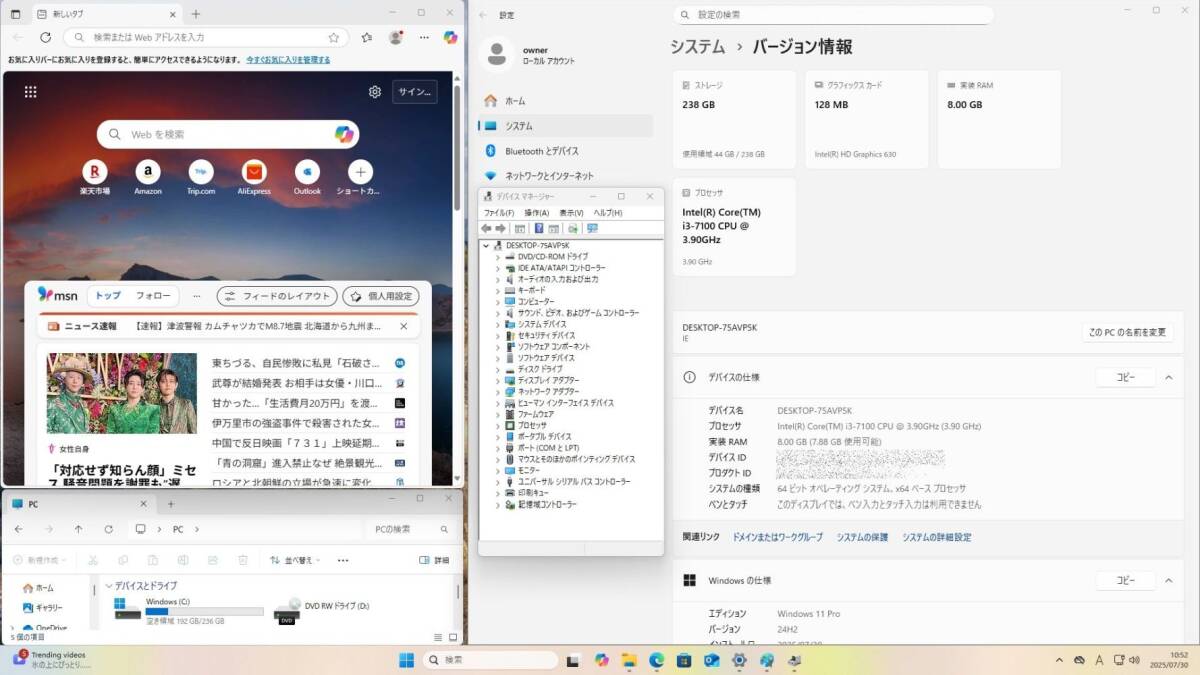Click Settings search field
Screen dimensions: 1200x675
(x=833, y=15)
